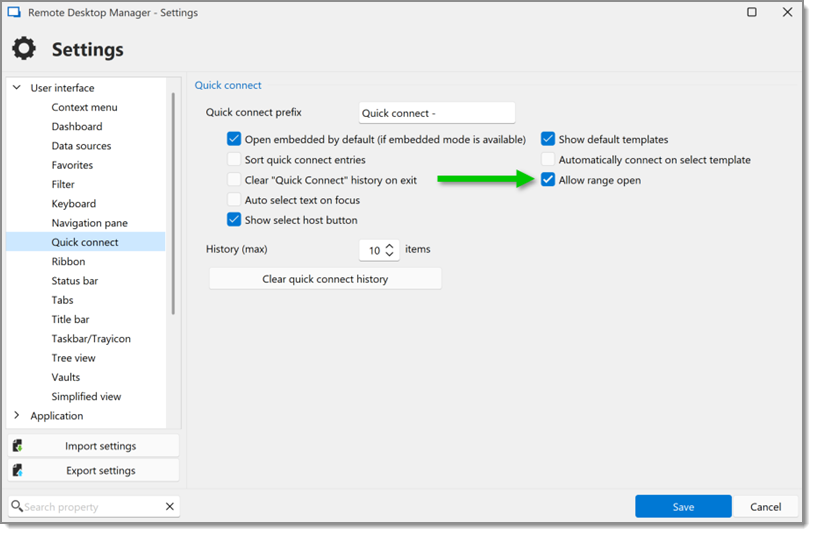
Task: Open Simplified view settings
Action: click(86, 397)
